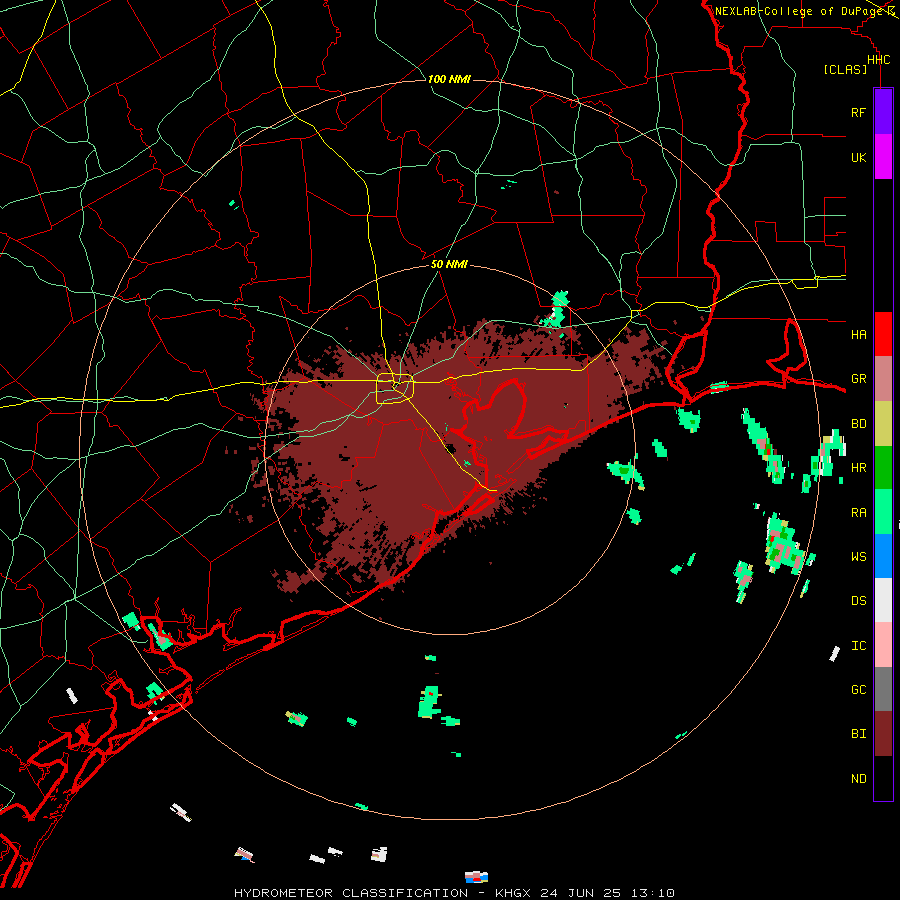
Task: Select the GR dusty pink legend swatch
Action: 883,379
